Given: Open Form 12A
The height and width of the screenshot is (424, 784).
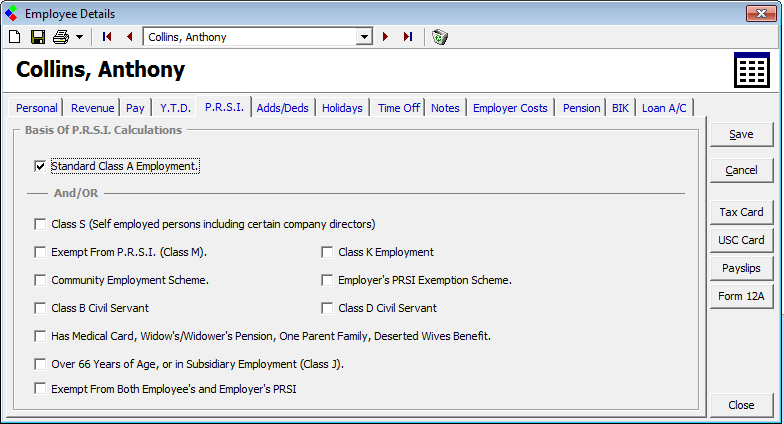Looking at the screenshot, I should [742, 296].
